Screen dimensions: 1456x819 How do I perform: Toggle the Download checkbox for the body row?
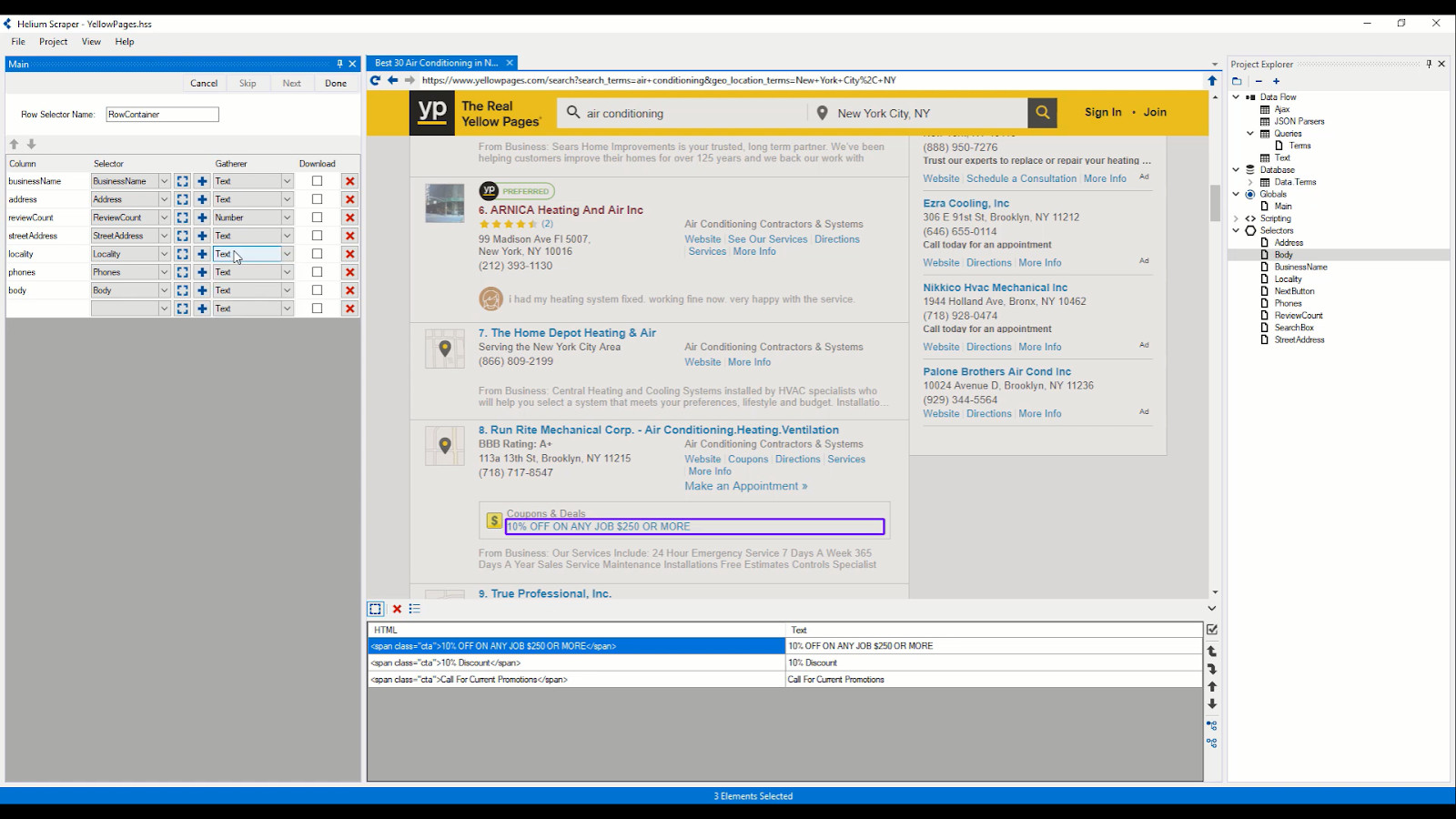click(317, 290)
